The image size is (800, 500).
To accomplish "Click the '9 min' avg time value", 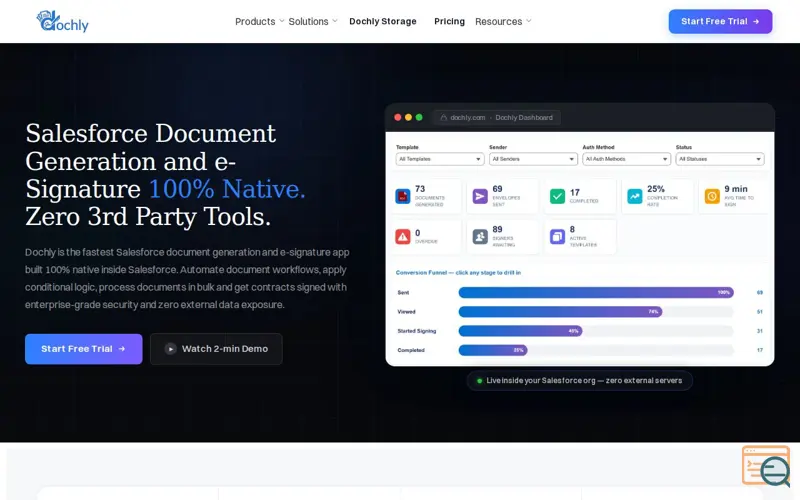I will [736, 189].
